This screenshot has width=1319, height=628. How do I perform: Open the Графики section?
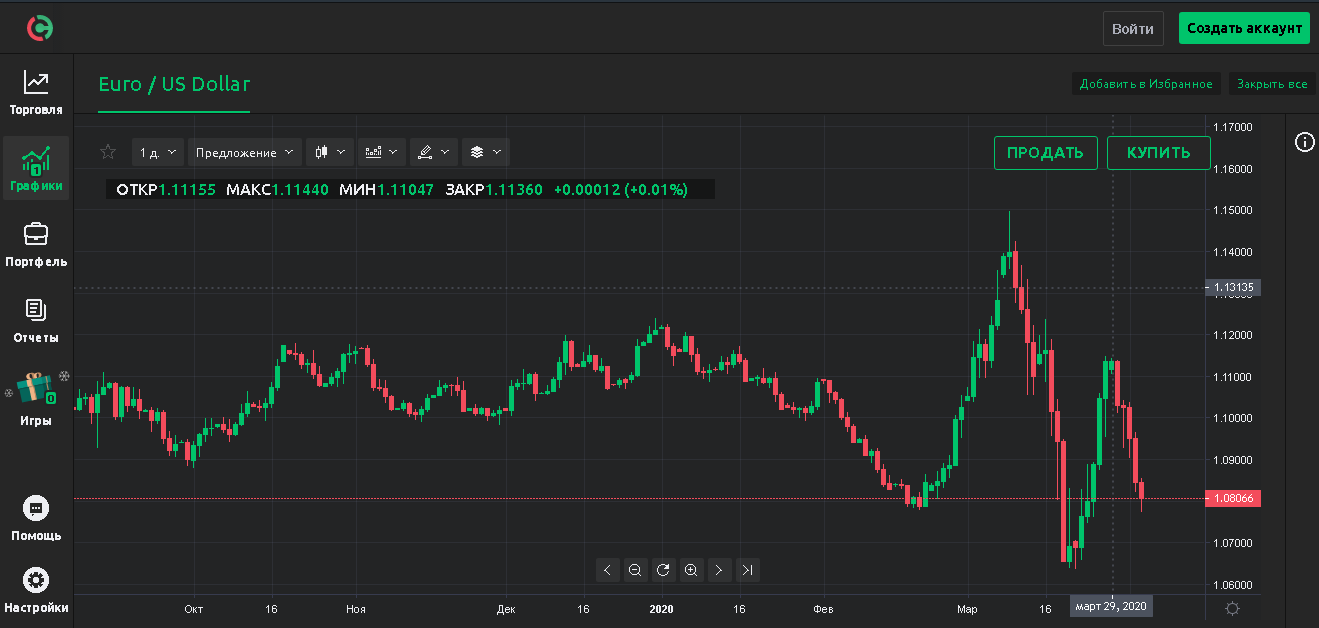point(36,168)
